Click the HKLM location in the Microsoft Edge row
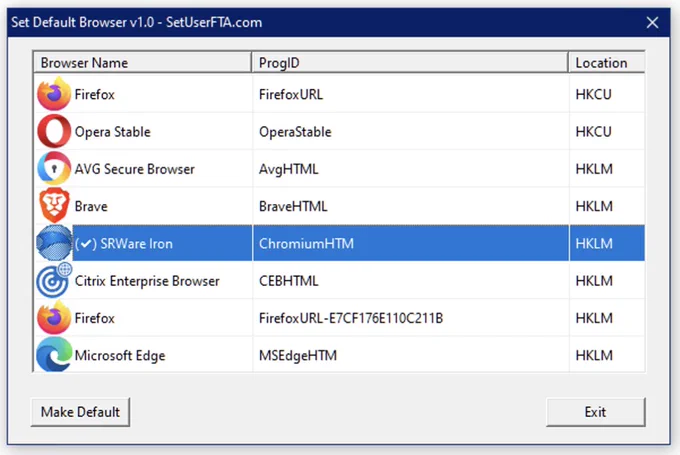 point(594,356)
